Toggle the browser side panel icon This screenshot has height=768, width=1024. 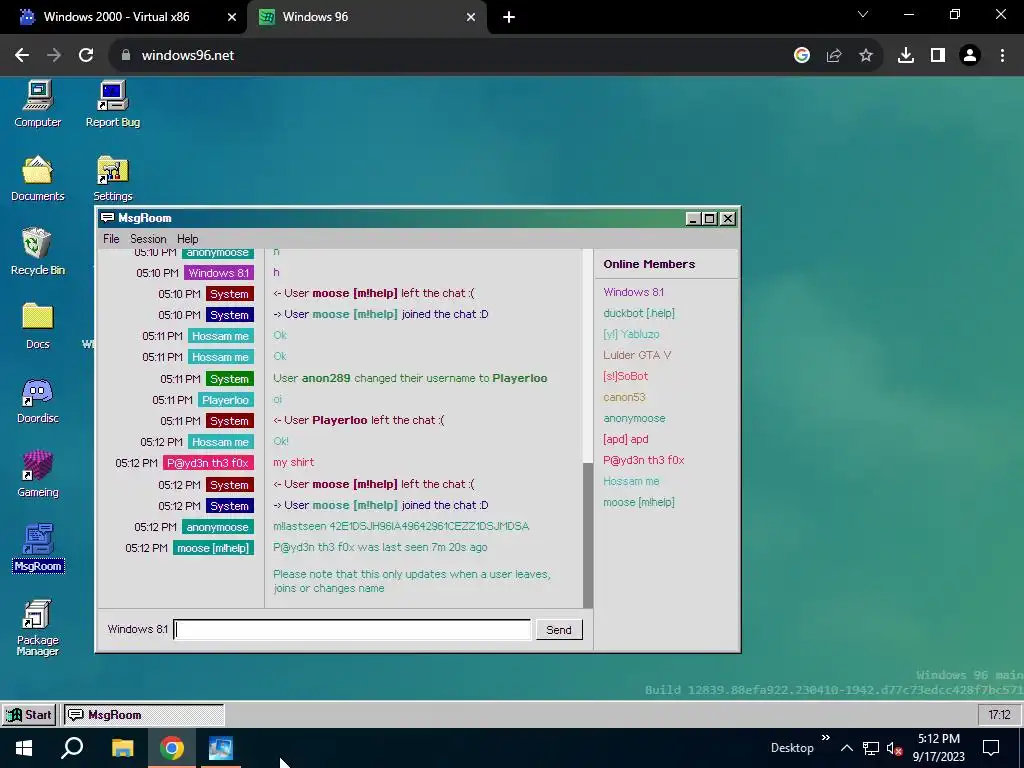coord(937,55)
